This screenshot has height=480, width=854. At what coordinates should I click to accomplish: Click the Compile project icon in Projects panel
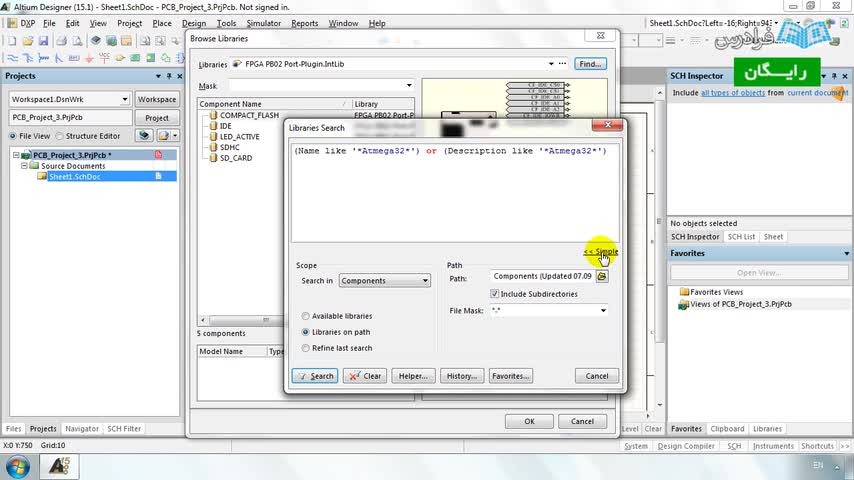tap(144, 136)
